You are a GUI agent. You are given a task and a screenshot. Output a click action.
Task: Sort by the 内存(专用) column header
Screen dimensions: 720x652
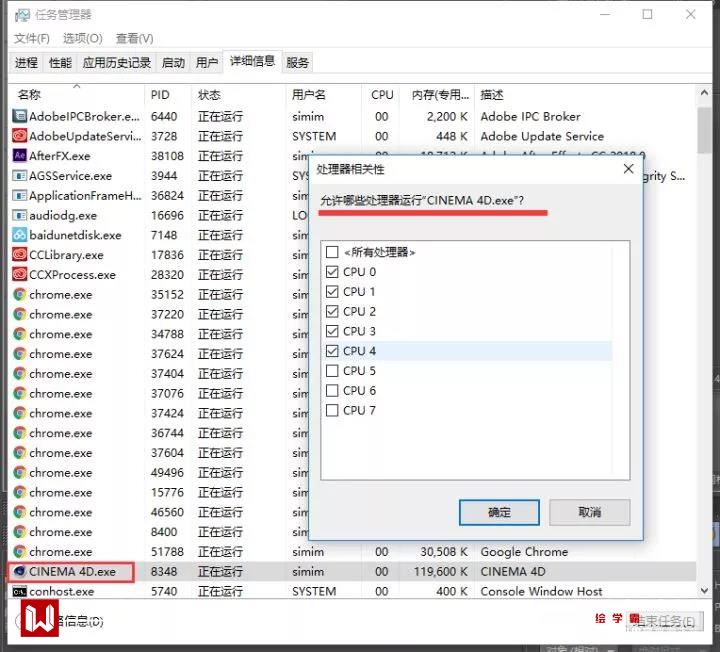tap(439, 95)
